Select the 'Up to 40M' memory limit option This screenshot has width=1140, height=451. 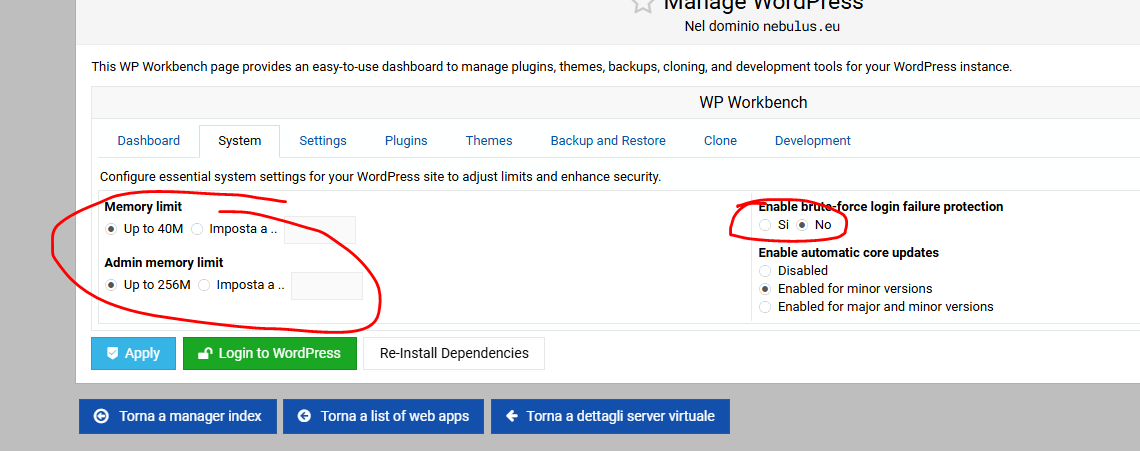111,229
